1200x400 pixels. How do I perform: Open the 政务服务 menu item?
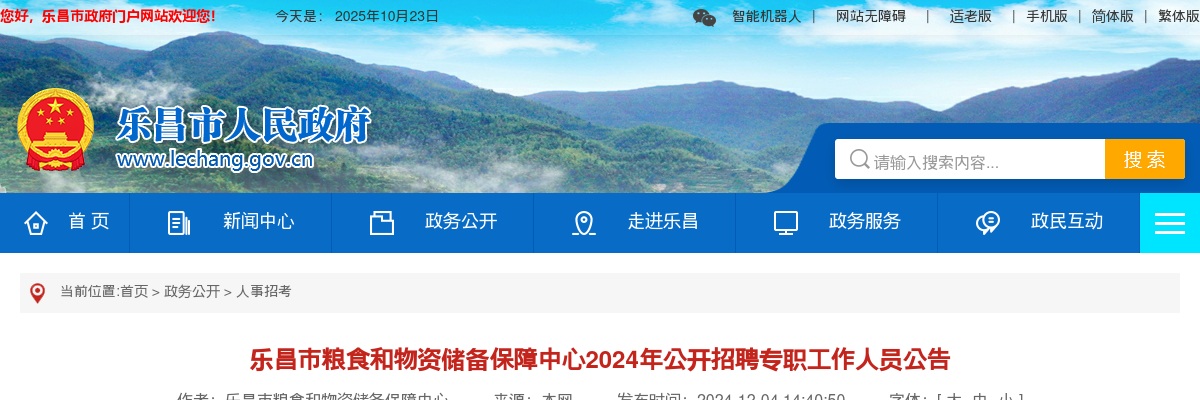click(x=865, y=222)
